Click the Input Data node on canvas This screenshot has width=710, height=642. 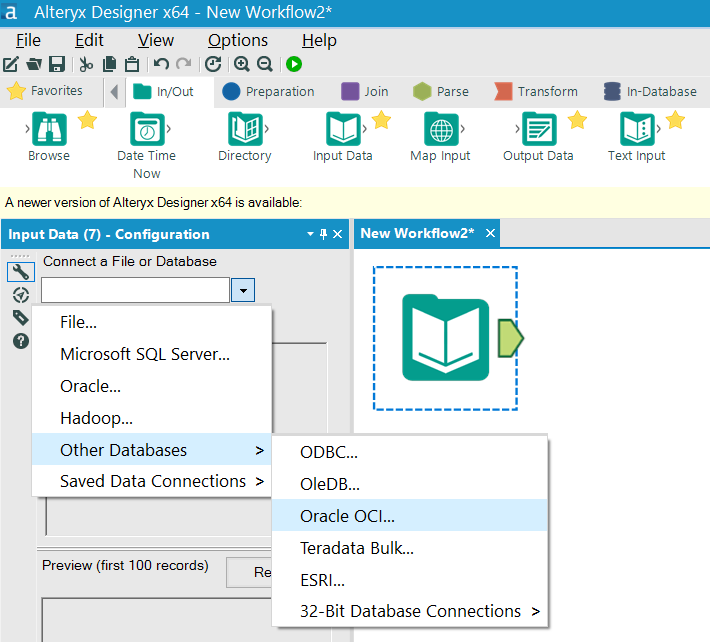tap(446, 338)
